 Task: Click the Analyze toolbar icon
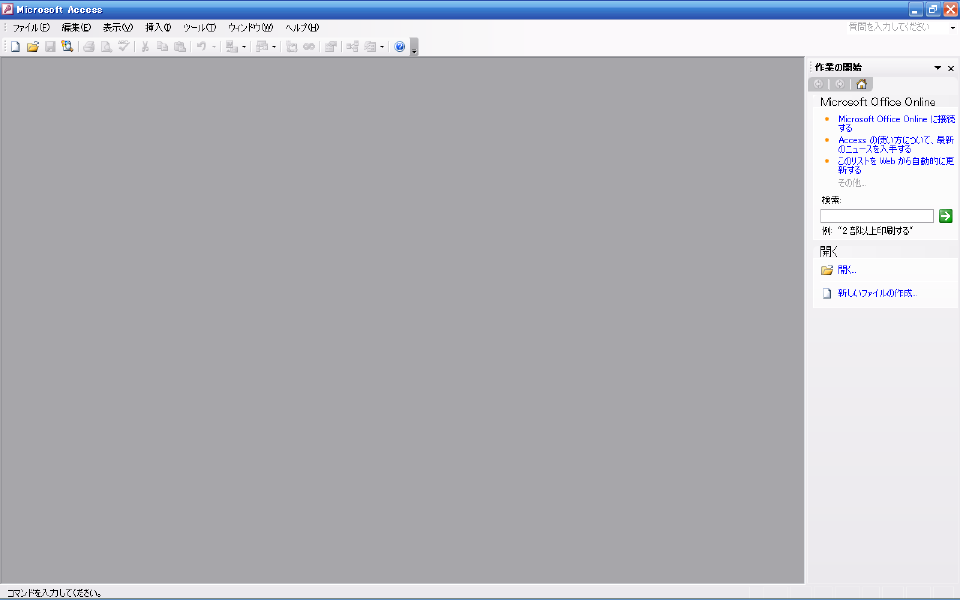[262, 47]
